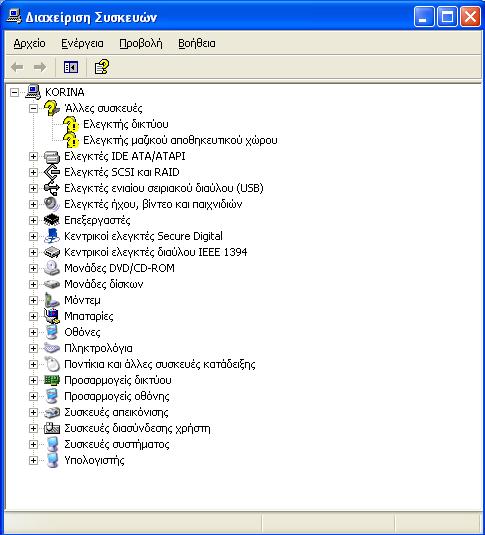Collapse the Άλλες συσκευές branch

point(33,109)
